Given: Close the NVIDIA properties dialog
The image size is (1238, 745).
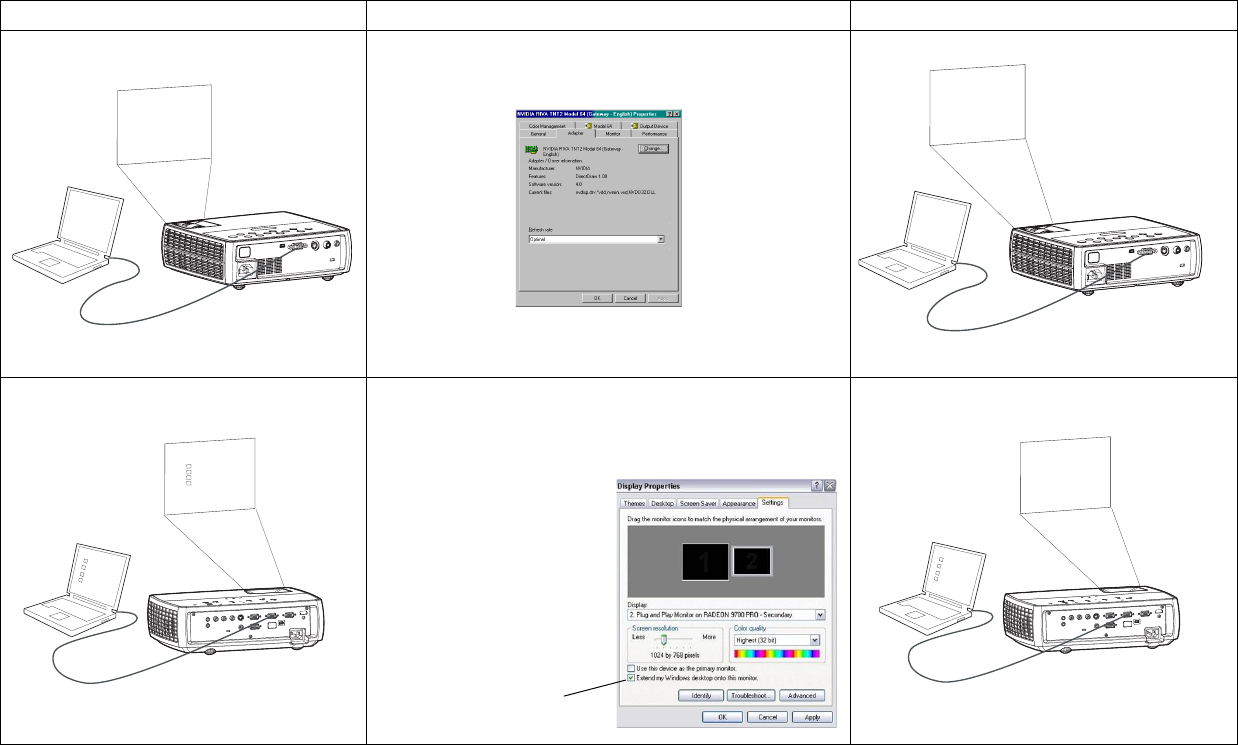Looking at the screenshot, I should [x=677, y=114].
